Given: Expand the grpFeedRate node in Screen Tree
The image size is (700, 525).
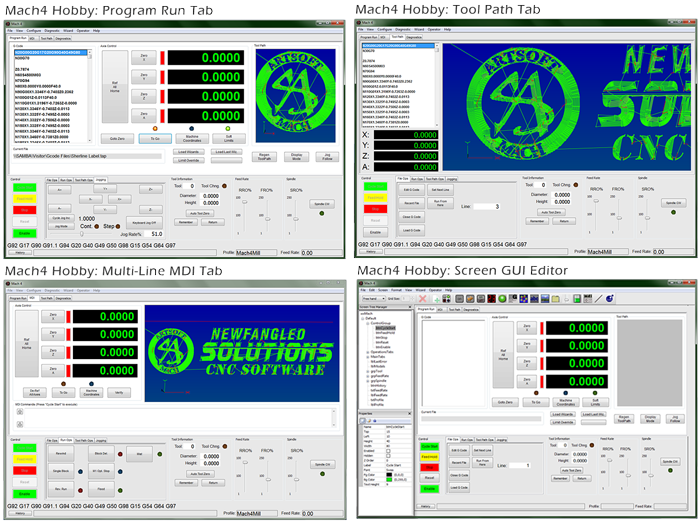Looking at the screenshot, I should tap(368, 376).
